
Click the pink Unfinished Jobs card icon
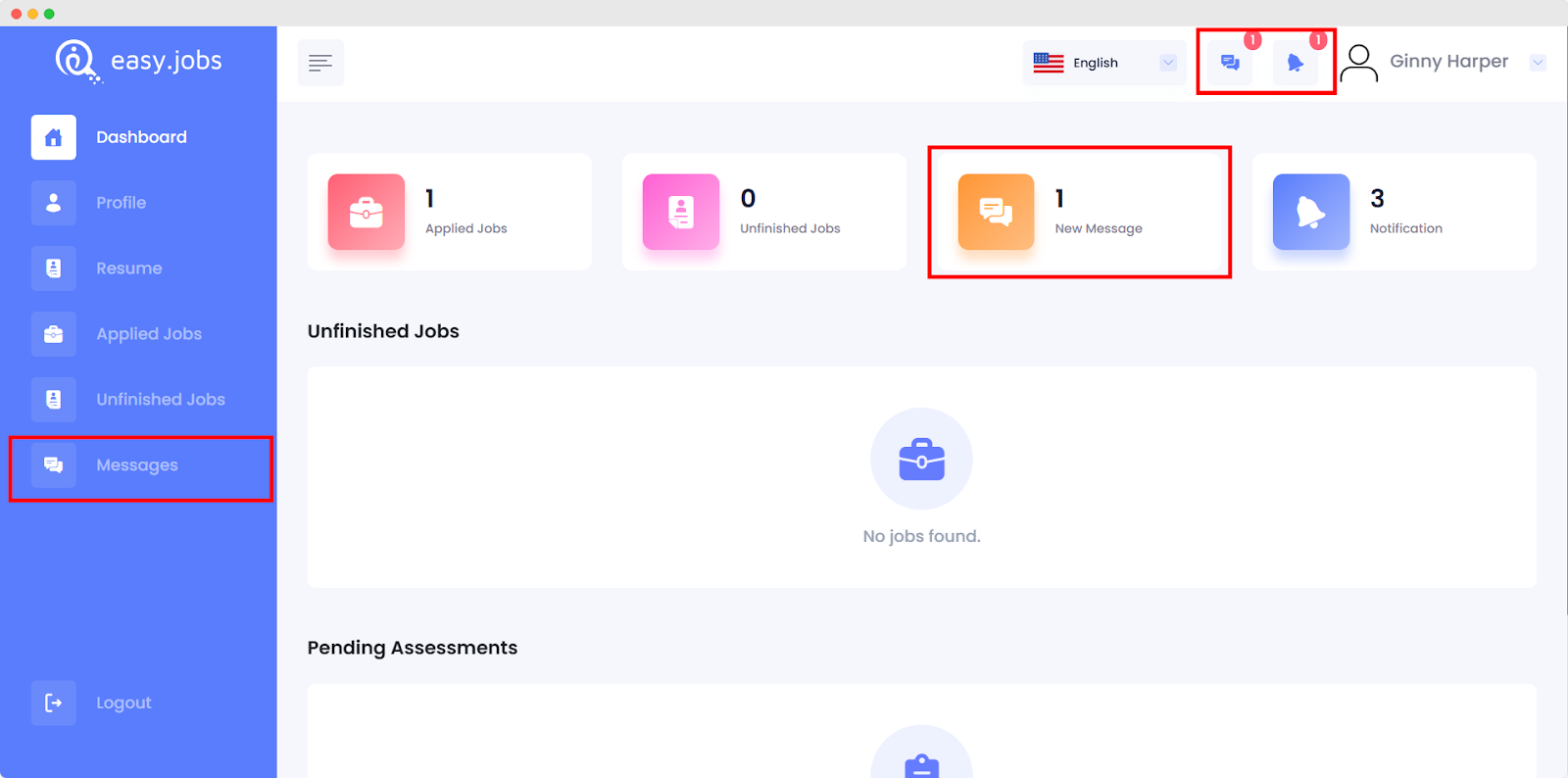point(681,212)
